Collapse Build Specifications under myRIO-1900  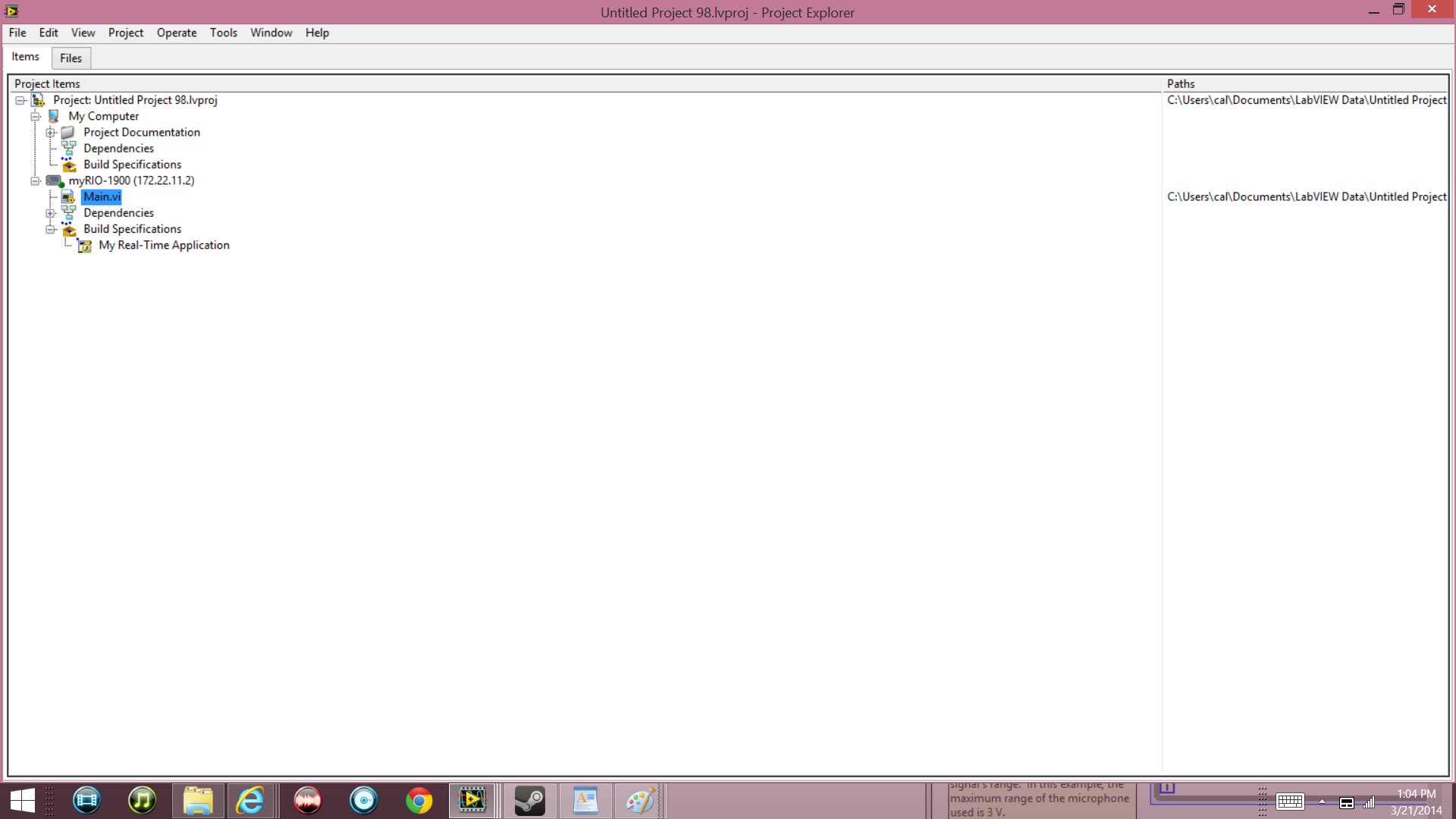50,229
